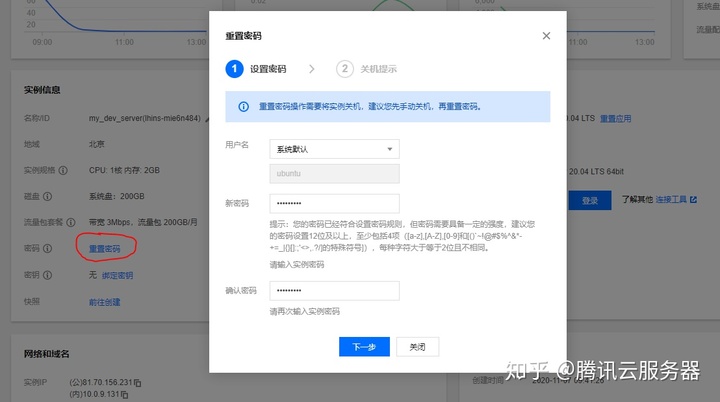The height and width of the screenshot is (402, 720).
Task: Click the info icon next to 密码
Action: pos(47,249)
